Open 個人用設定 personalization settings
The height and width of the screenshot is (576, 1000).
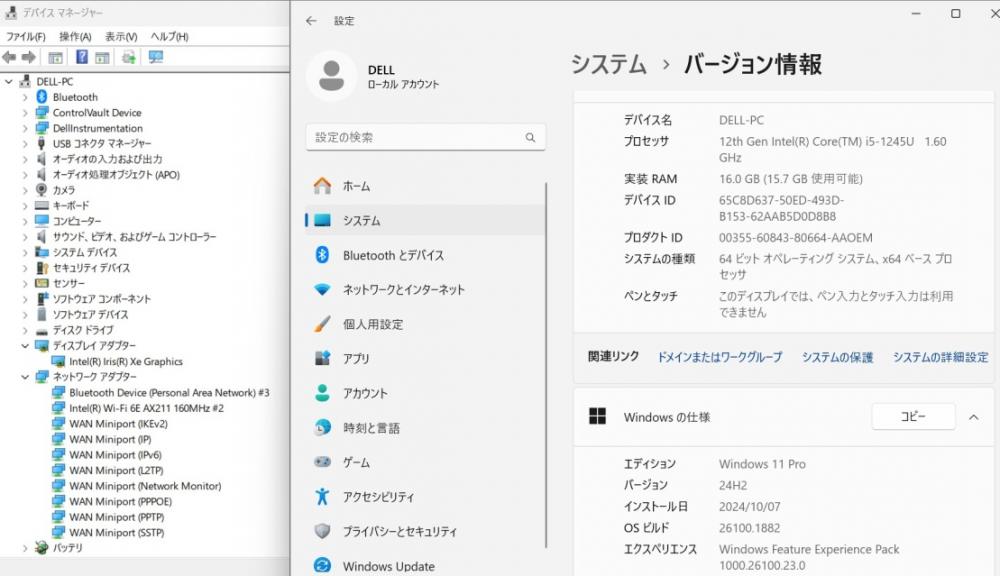[x=425, y=324]
